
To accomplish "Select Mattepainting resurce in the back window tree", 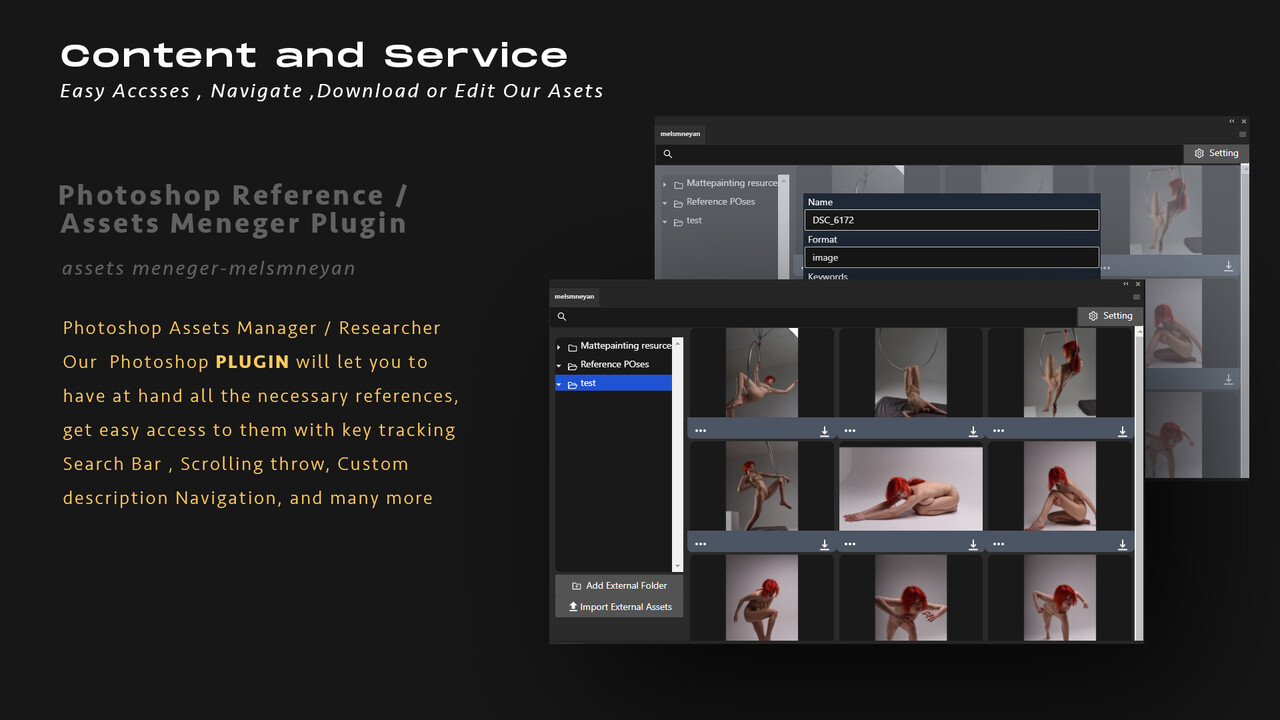I will [x=731, y=183].
